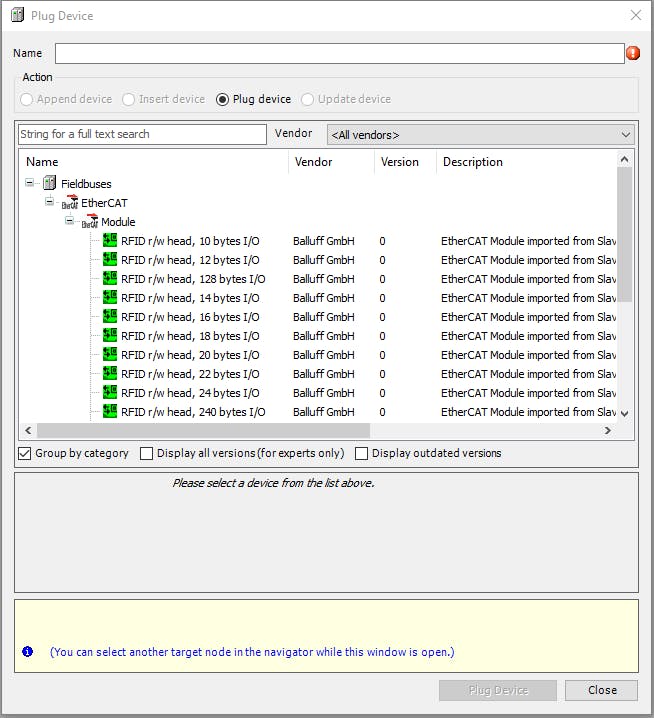Screen dimensions: 654x718
Task: Click Balluff GmbH vendor in 10 bytes row
Action: (323, 241)
